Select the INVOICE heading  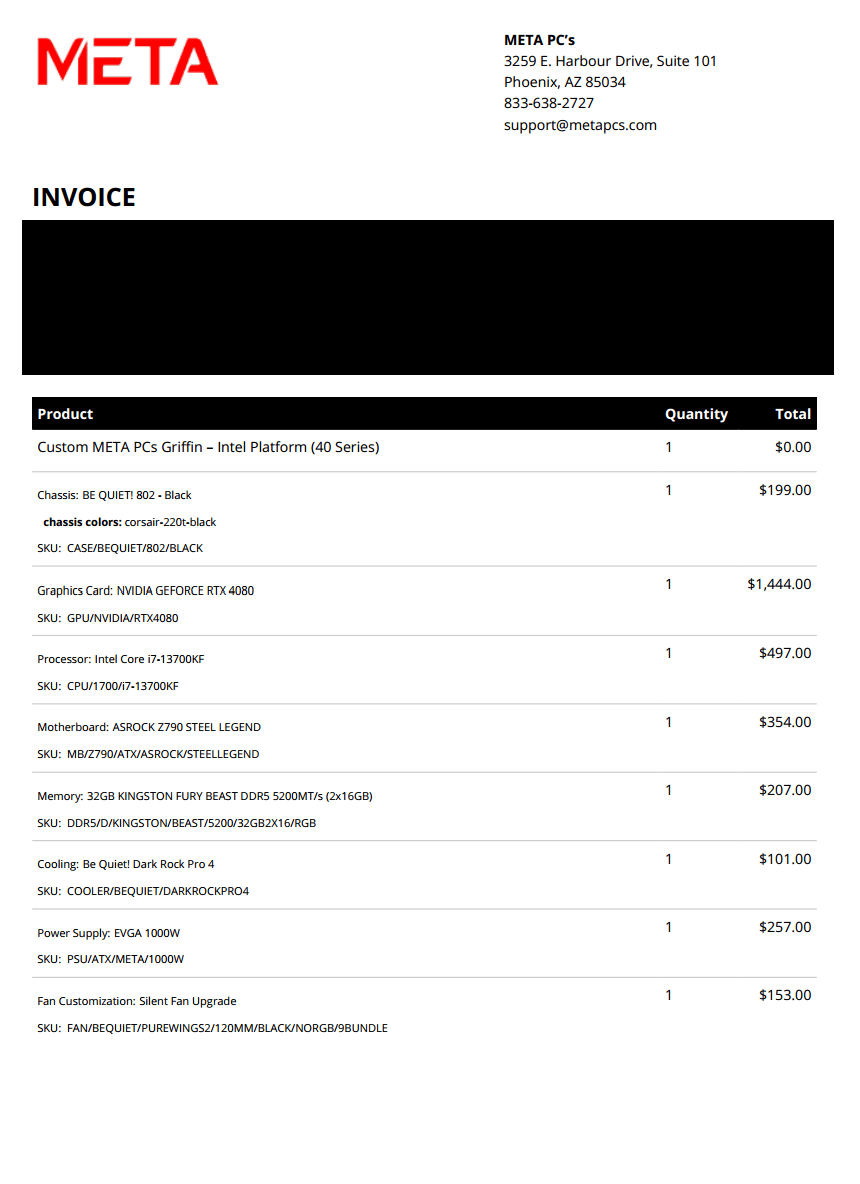point(84,197)
